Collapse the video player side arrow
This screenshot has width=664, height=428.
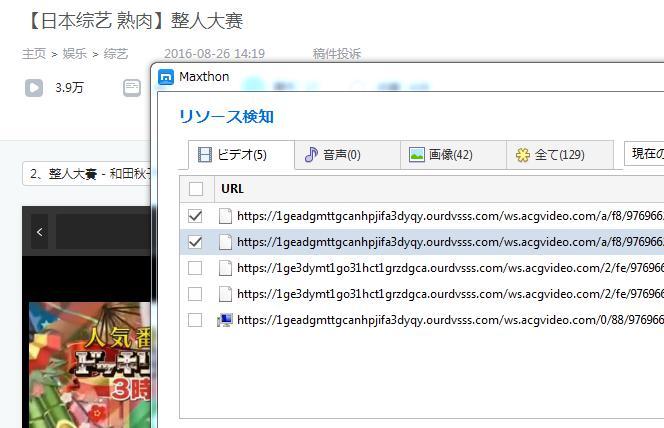click(x=39, y=232)
